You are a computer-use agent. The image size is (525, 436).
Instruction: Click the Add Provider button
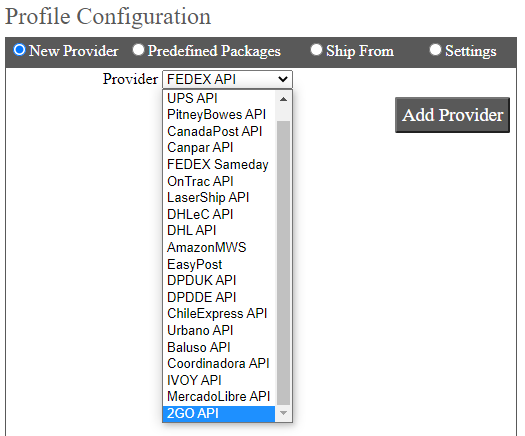pos(452,115)
